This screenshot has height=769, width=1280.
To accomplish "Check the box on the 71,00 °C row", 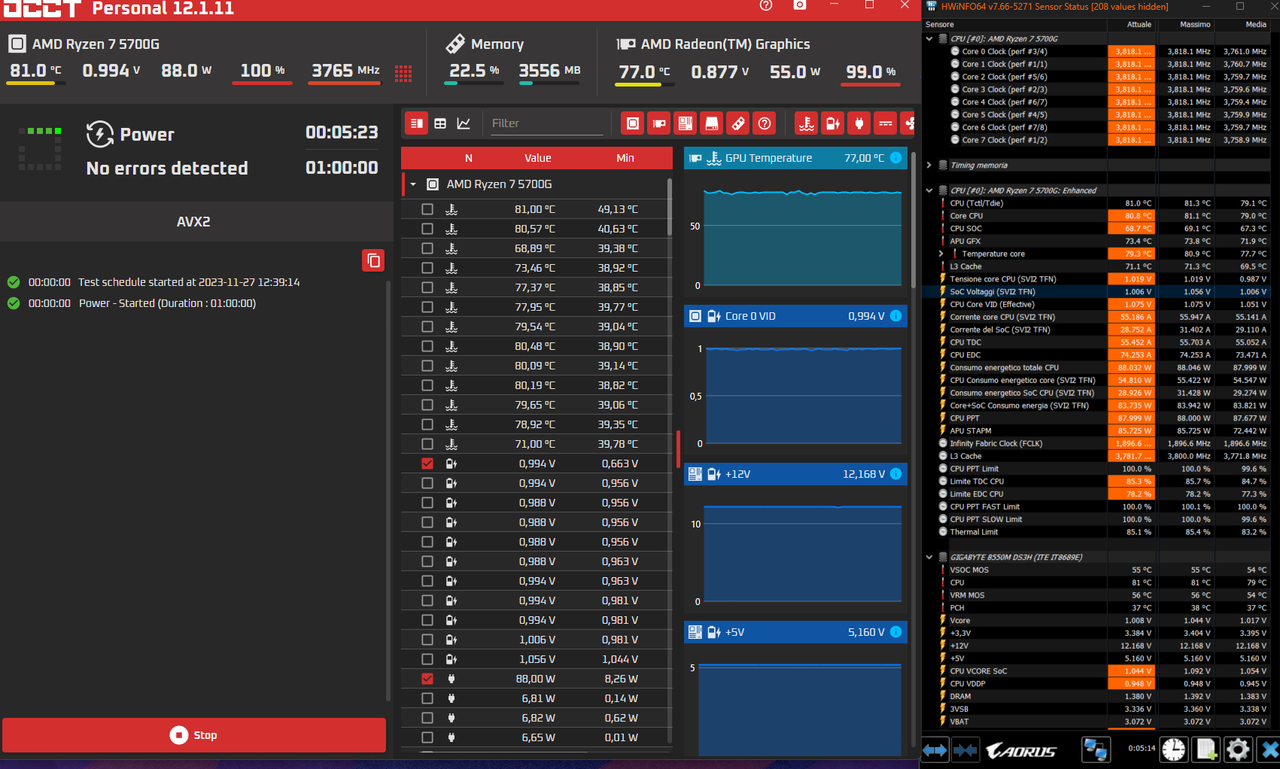I will (x=428, y=444).
